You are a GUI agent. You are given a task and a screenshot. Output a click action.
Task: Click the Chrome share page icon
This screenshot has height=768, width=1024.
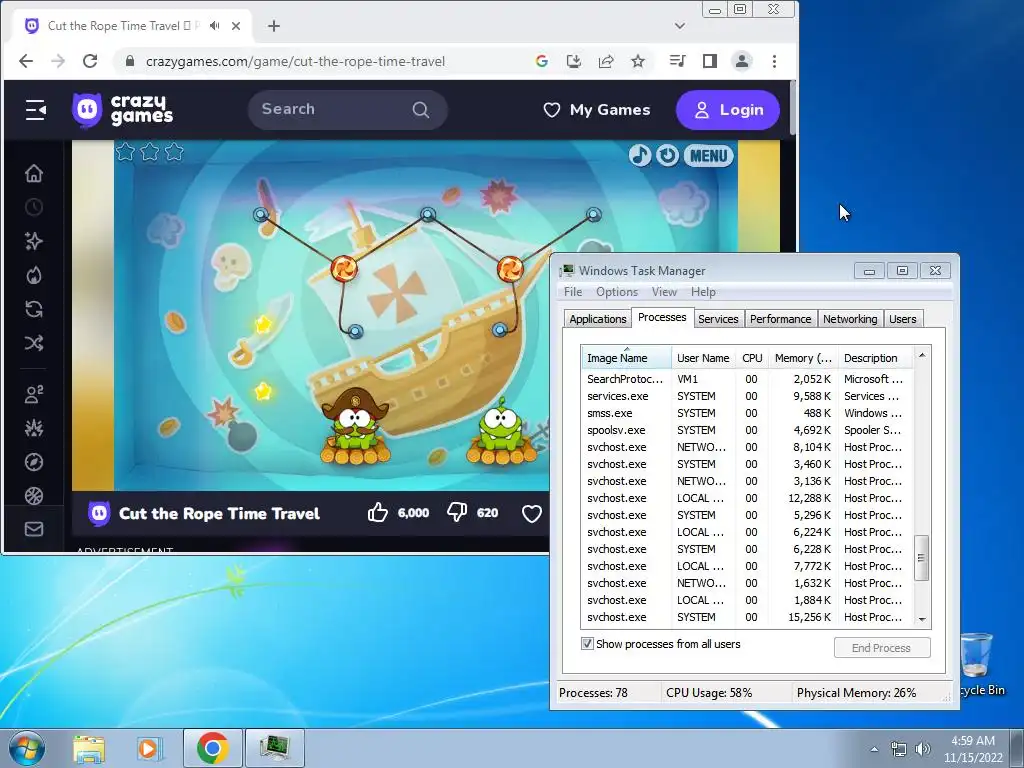point(606,61)
